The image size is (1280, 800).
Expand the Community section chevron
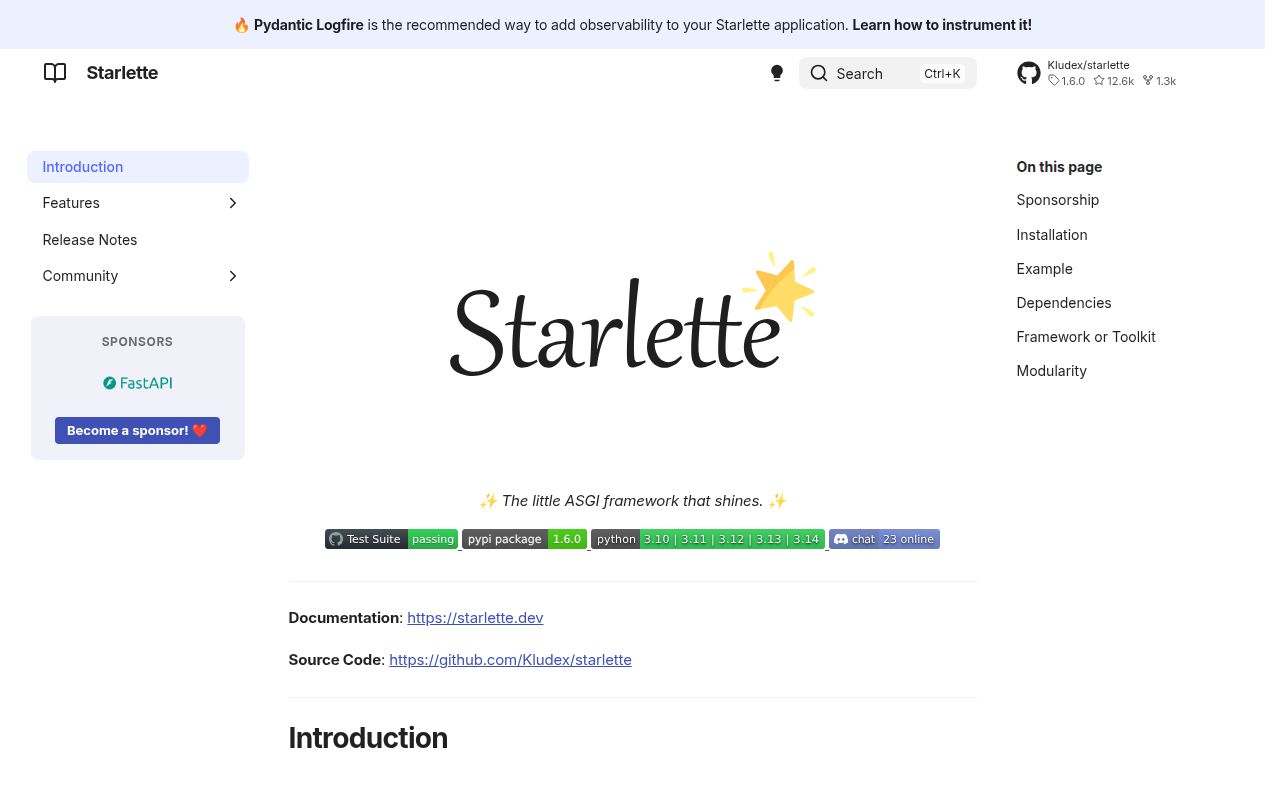[232, 276]
